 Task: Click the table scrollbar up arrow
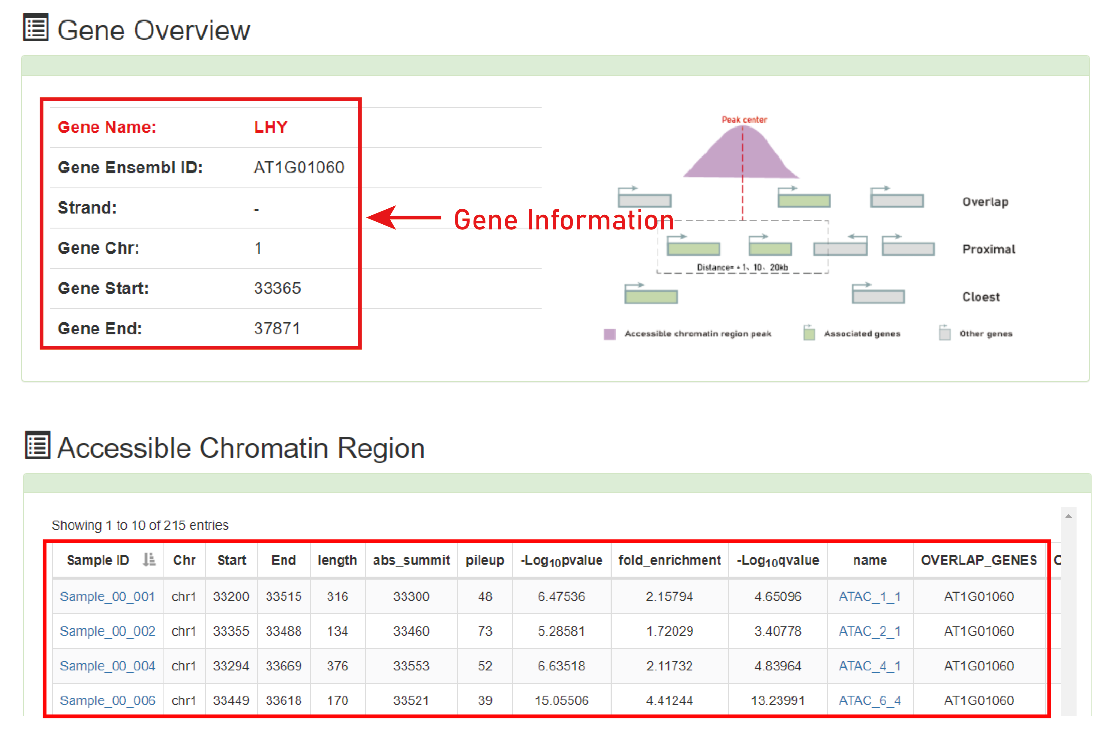click(1068, 516)
